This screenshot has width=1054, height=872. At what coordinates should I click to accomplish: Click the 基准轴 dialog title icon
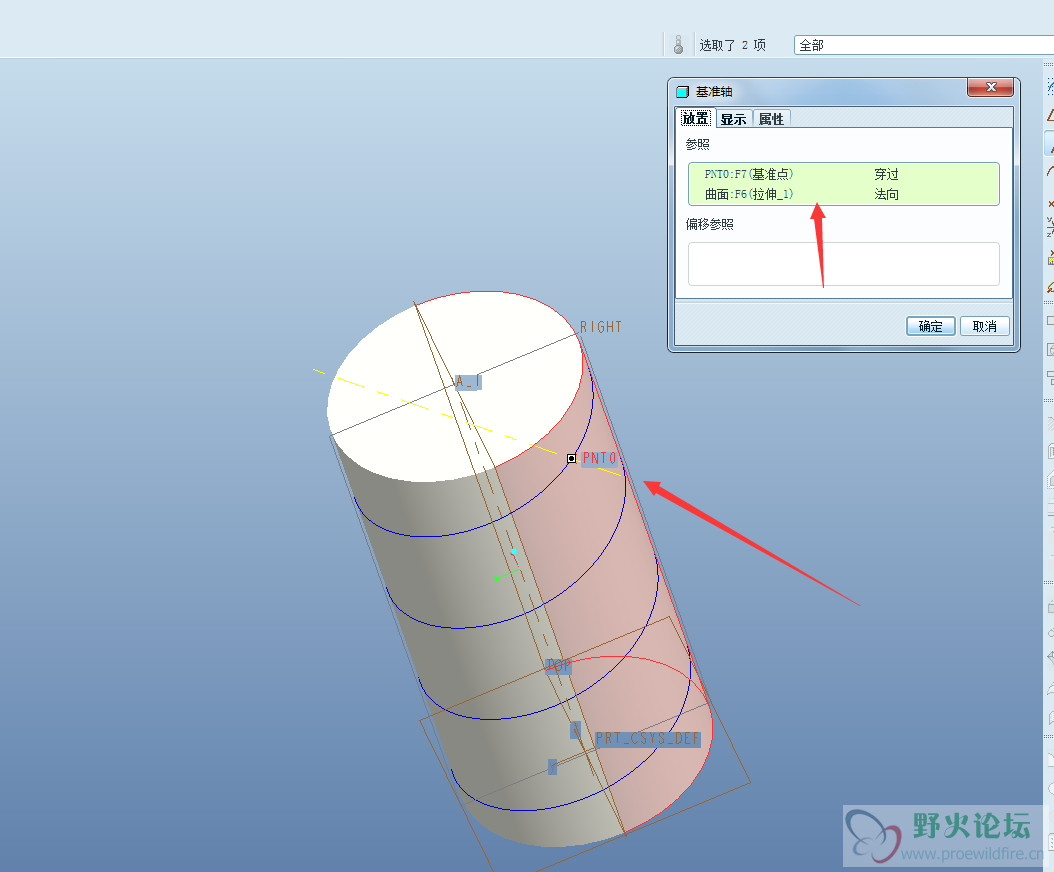tap(683, 91)
